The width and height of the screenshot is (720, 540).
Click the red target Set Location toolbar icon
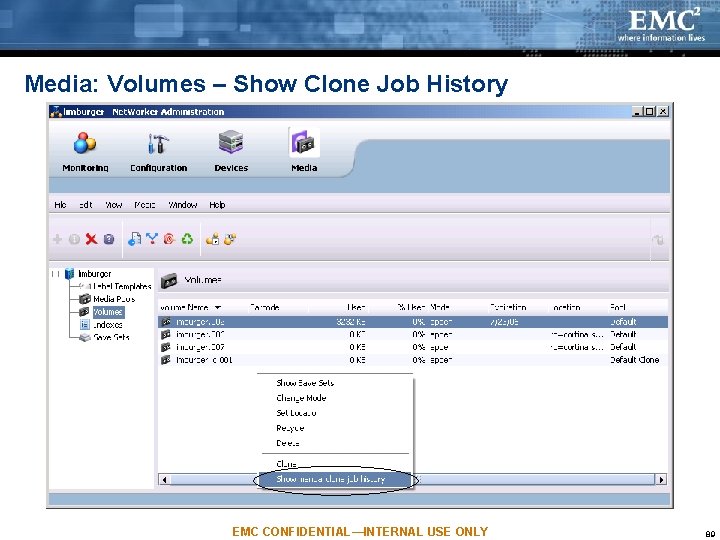point(169,239)
